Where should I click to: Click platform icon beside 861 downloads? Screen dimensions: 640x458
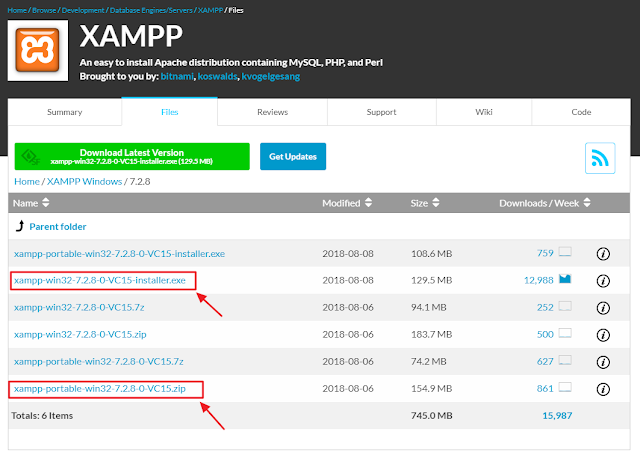[565, 387]
